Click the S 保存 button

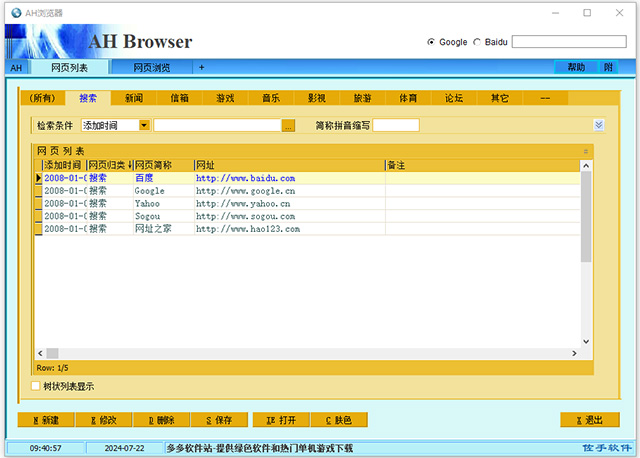(x=219, y=420)
